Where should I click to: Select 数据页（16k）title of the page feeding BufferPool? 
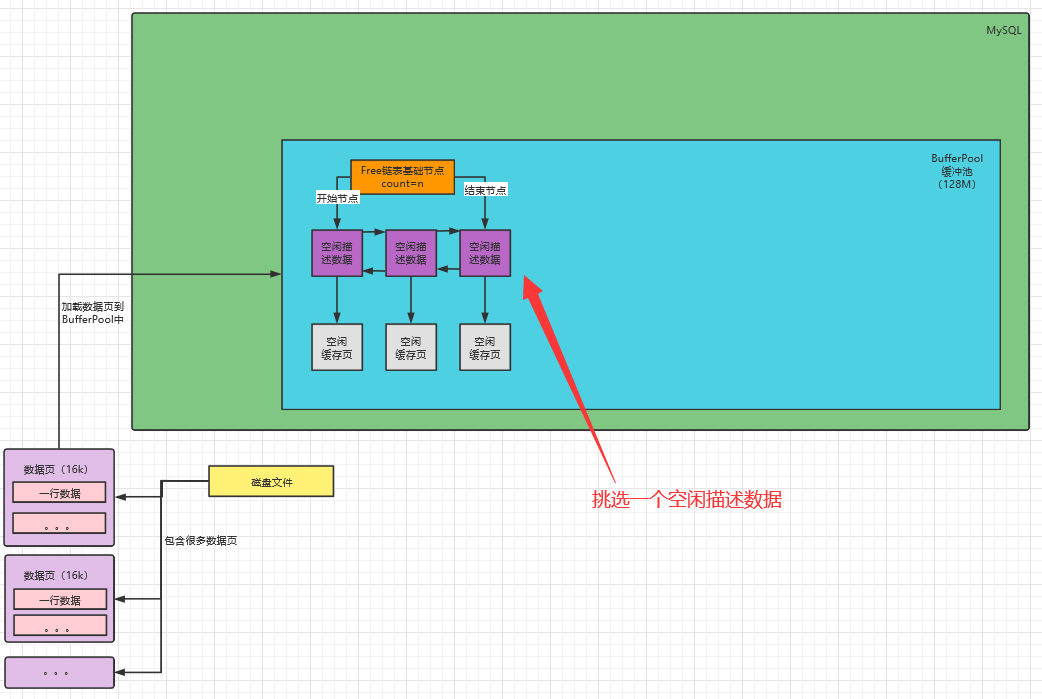tap(56, 469)
